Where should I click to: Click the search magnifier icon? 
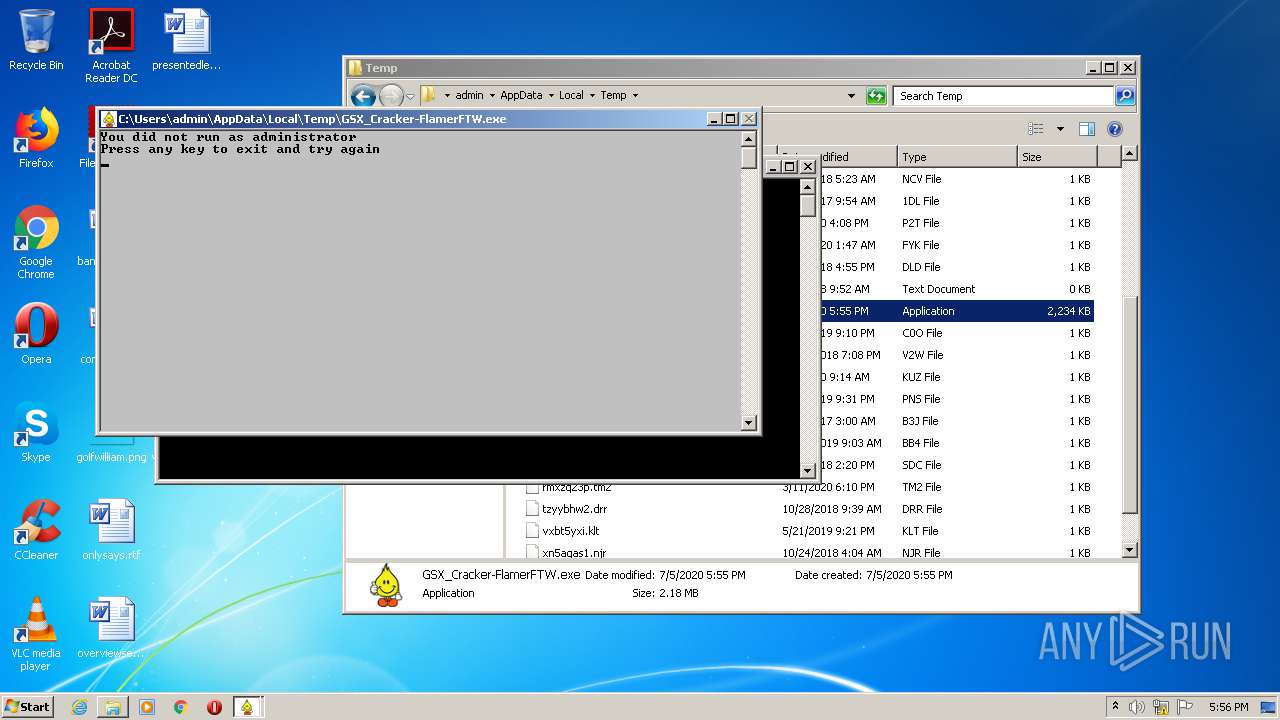(1125, 96)
